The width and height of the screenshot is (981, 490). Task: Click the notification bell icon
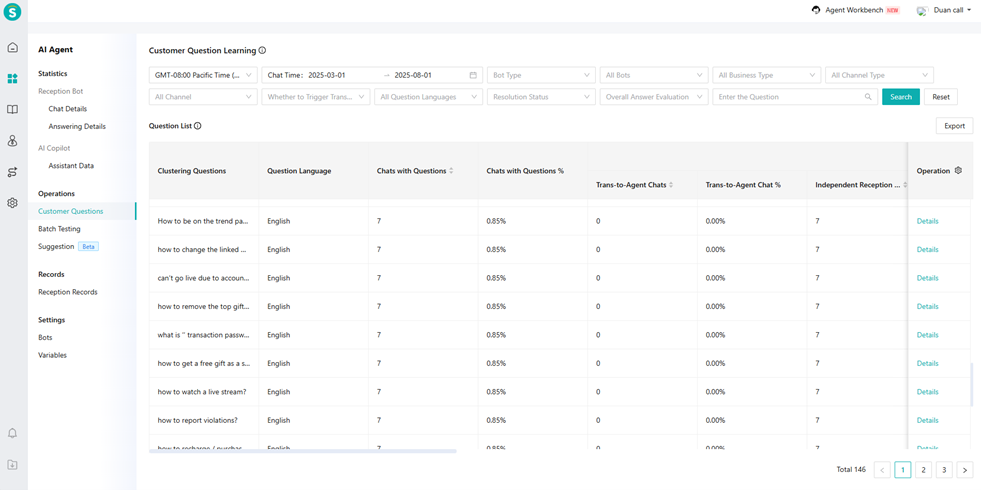coord(12,433)
